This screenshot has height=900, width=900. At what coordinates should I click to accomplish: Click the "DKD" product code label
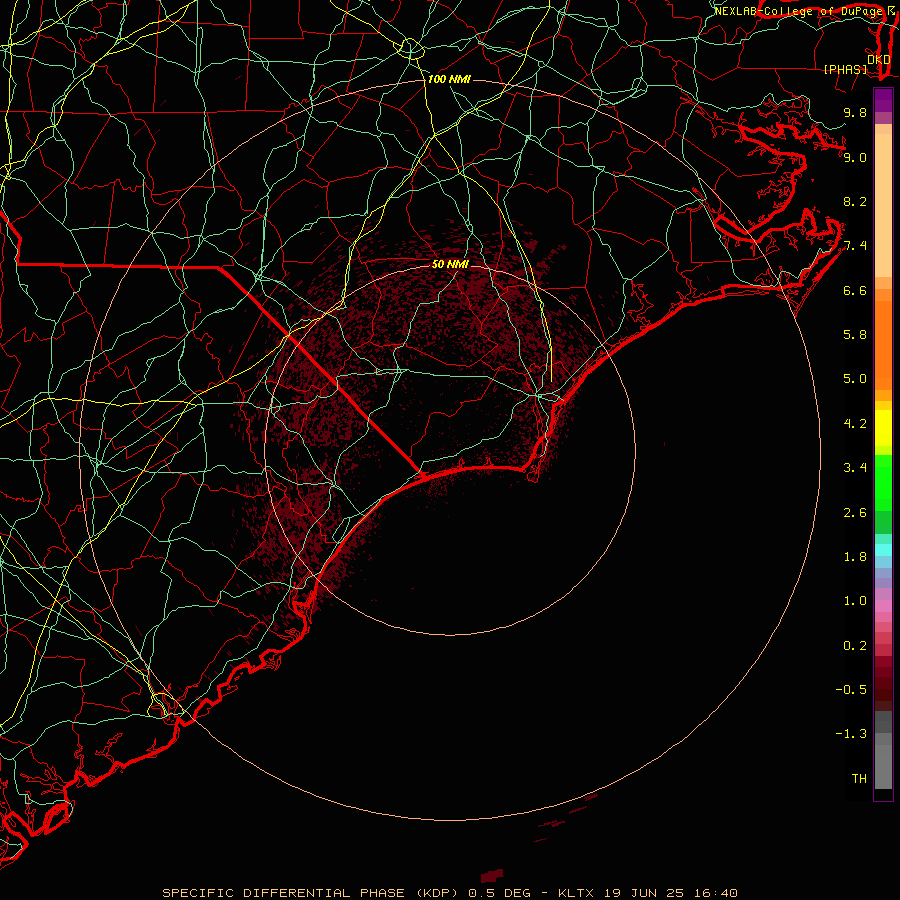[879, 59]
